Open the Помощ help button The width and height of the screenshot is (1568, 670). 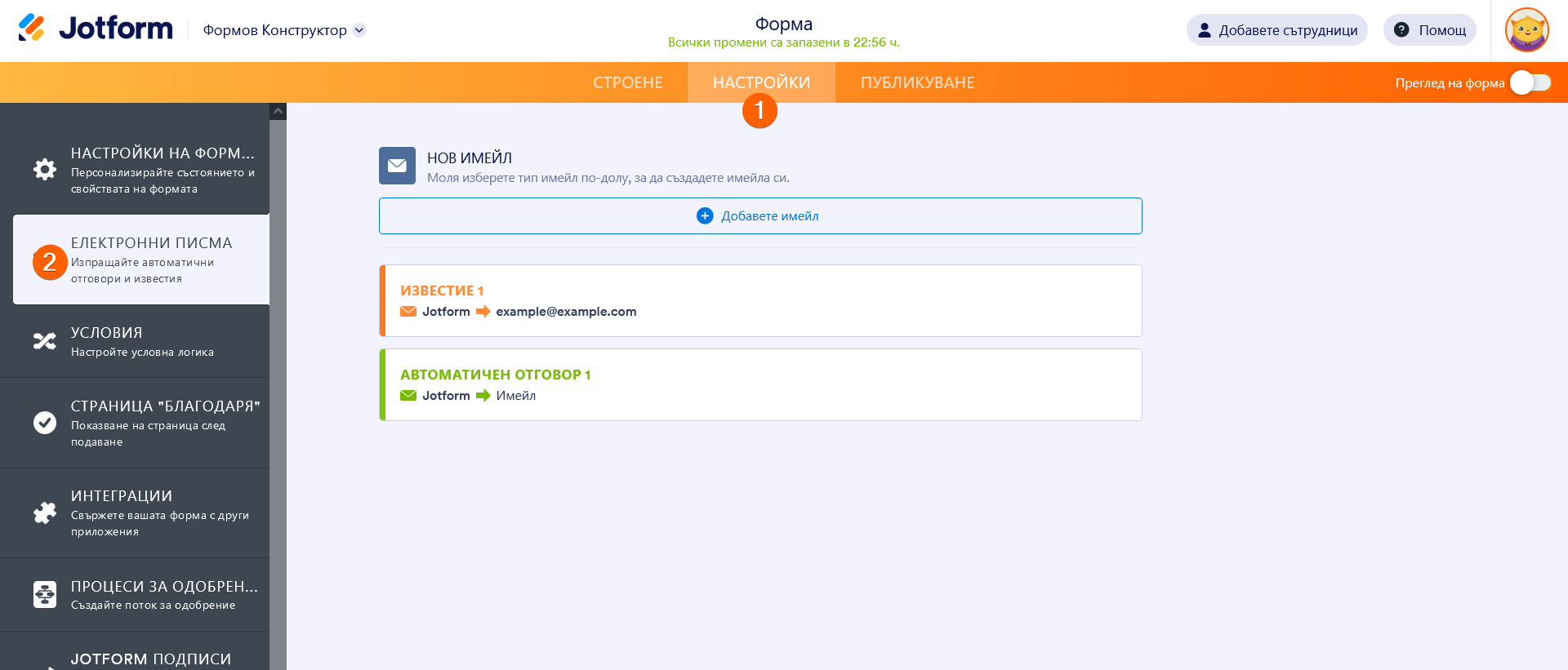tap(1429, 30)
